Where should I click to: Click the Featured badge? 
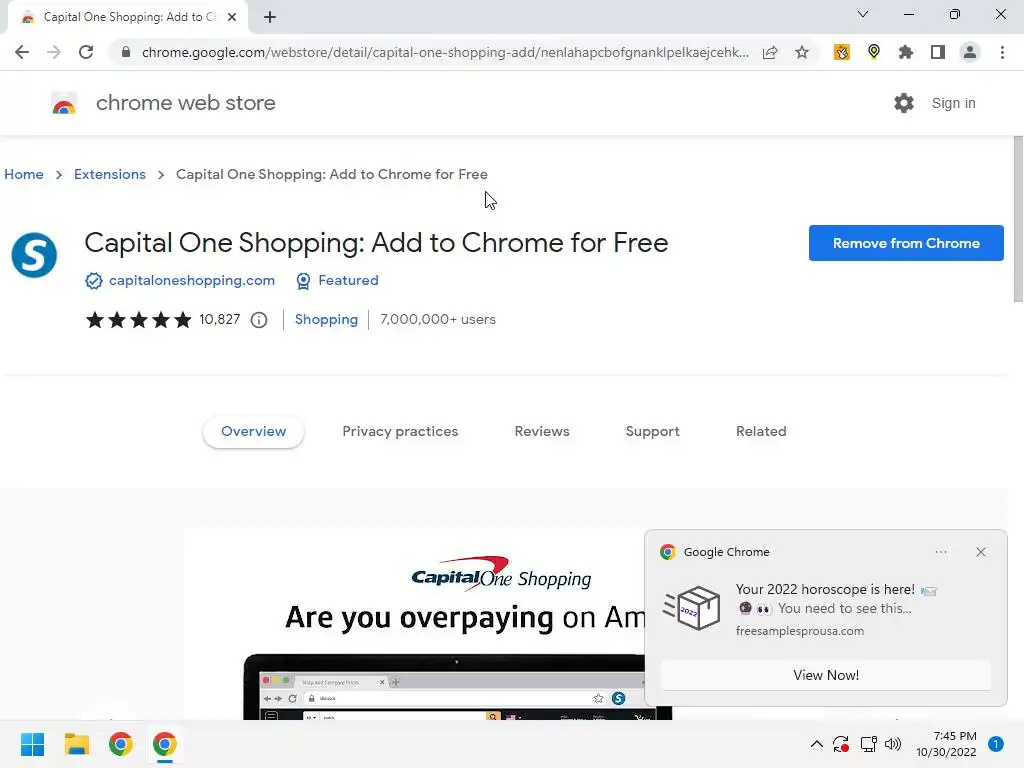337,280
